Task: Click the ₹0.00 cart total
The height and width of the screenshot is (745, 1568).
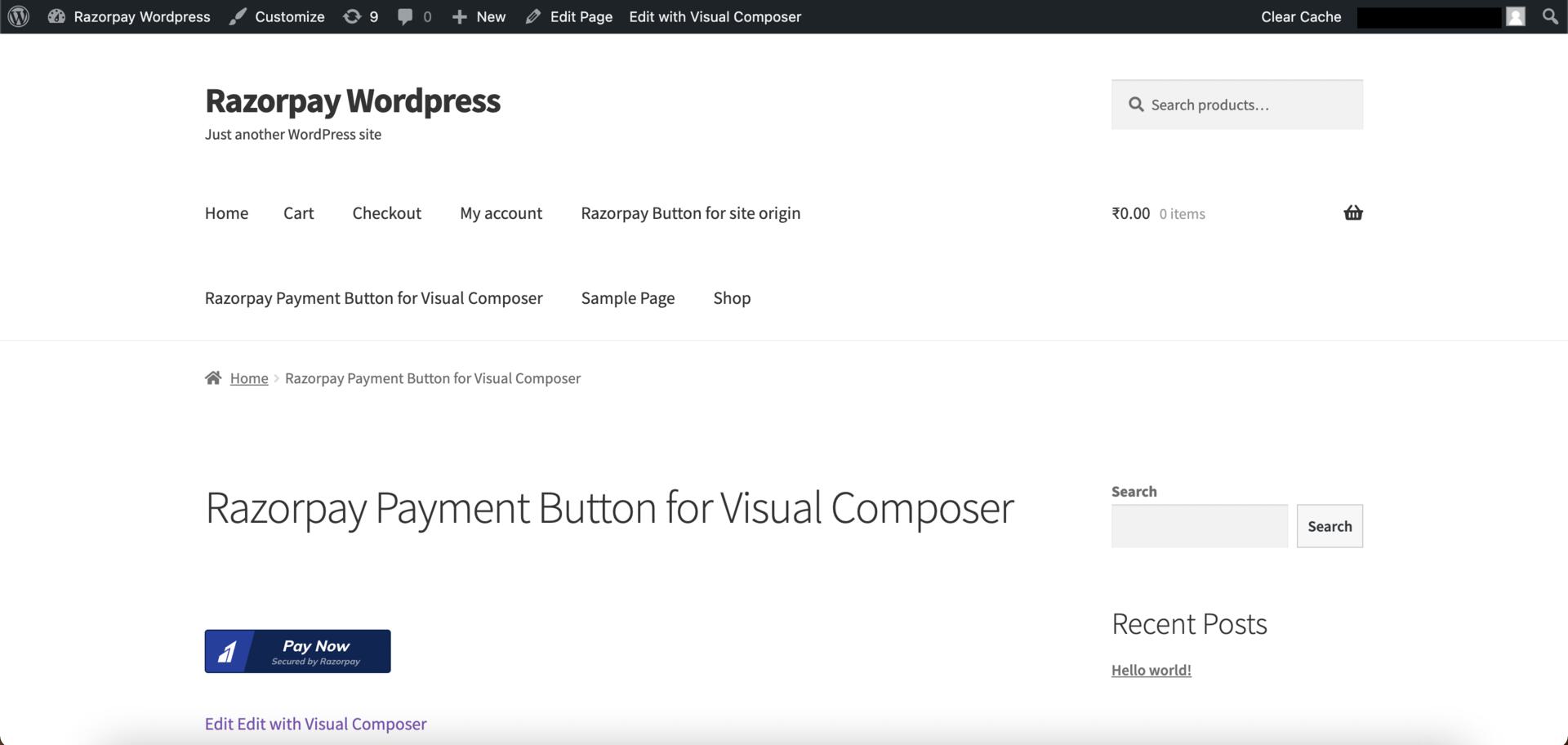Action: point(1130,213)
